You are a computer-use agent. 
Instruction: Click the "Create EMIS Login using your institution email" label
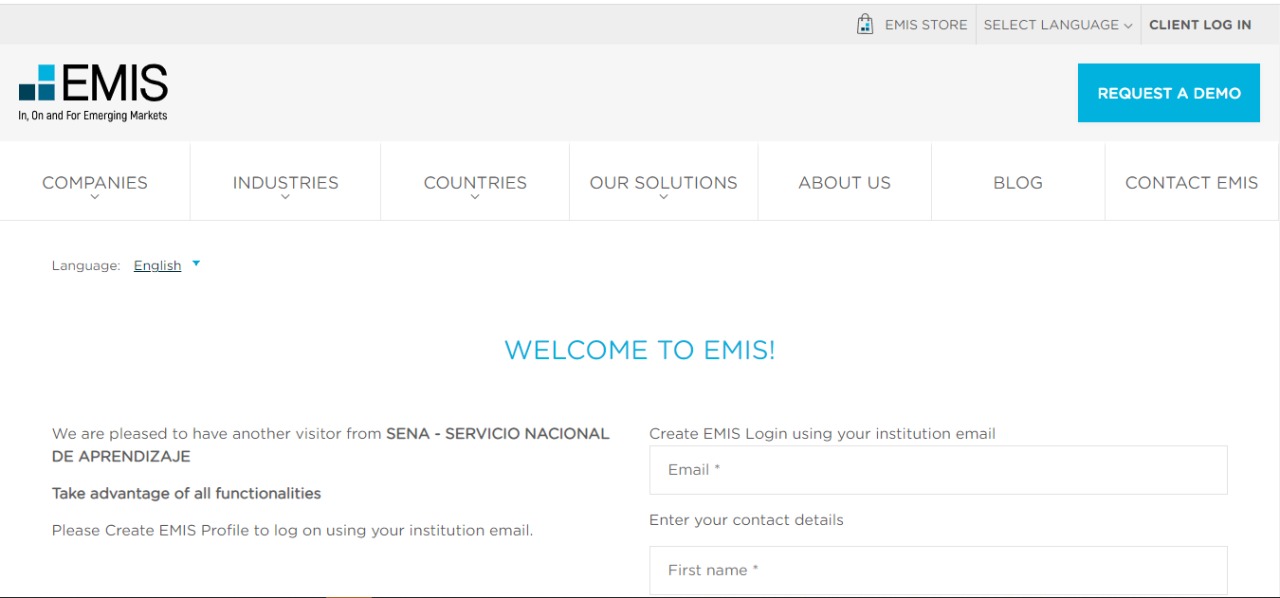(822, 434)
